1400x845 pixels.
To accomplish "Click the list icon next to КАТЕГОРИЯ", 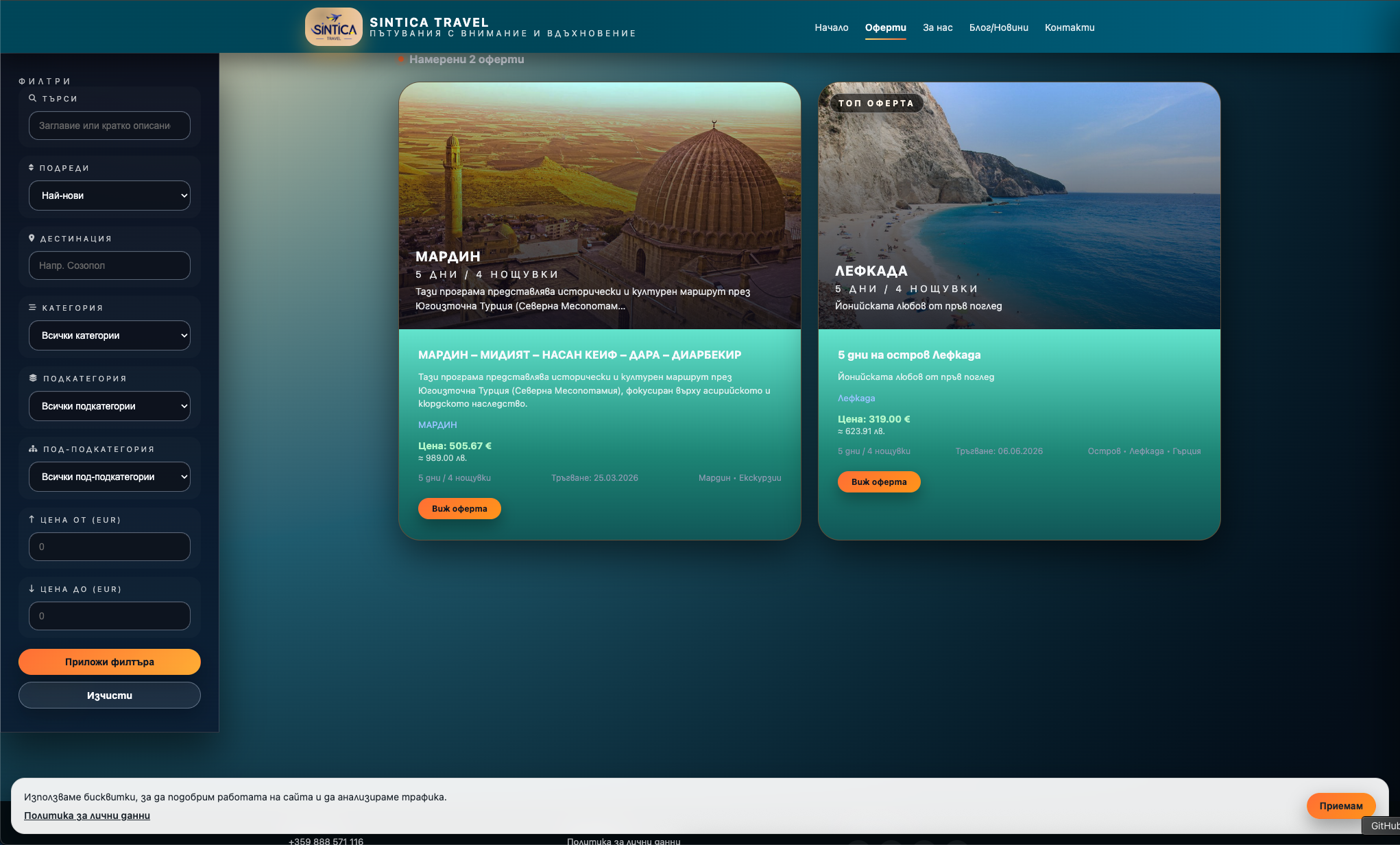I will point(32,307).
